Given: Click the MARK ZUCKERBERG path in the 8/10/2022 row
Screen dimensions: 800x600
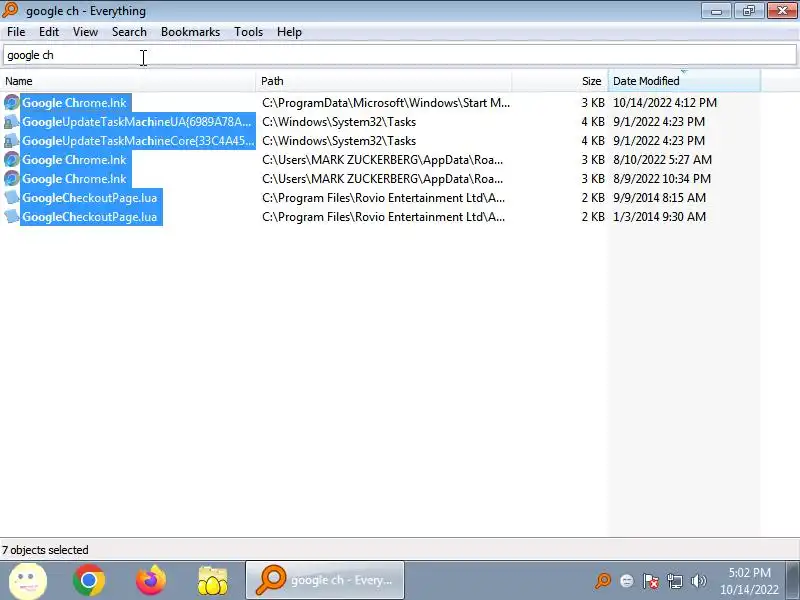Looking at the screenshot, I should (x=383, y=160).
